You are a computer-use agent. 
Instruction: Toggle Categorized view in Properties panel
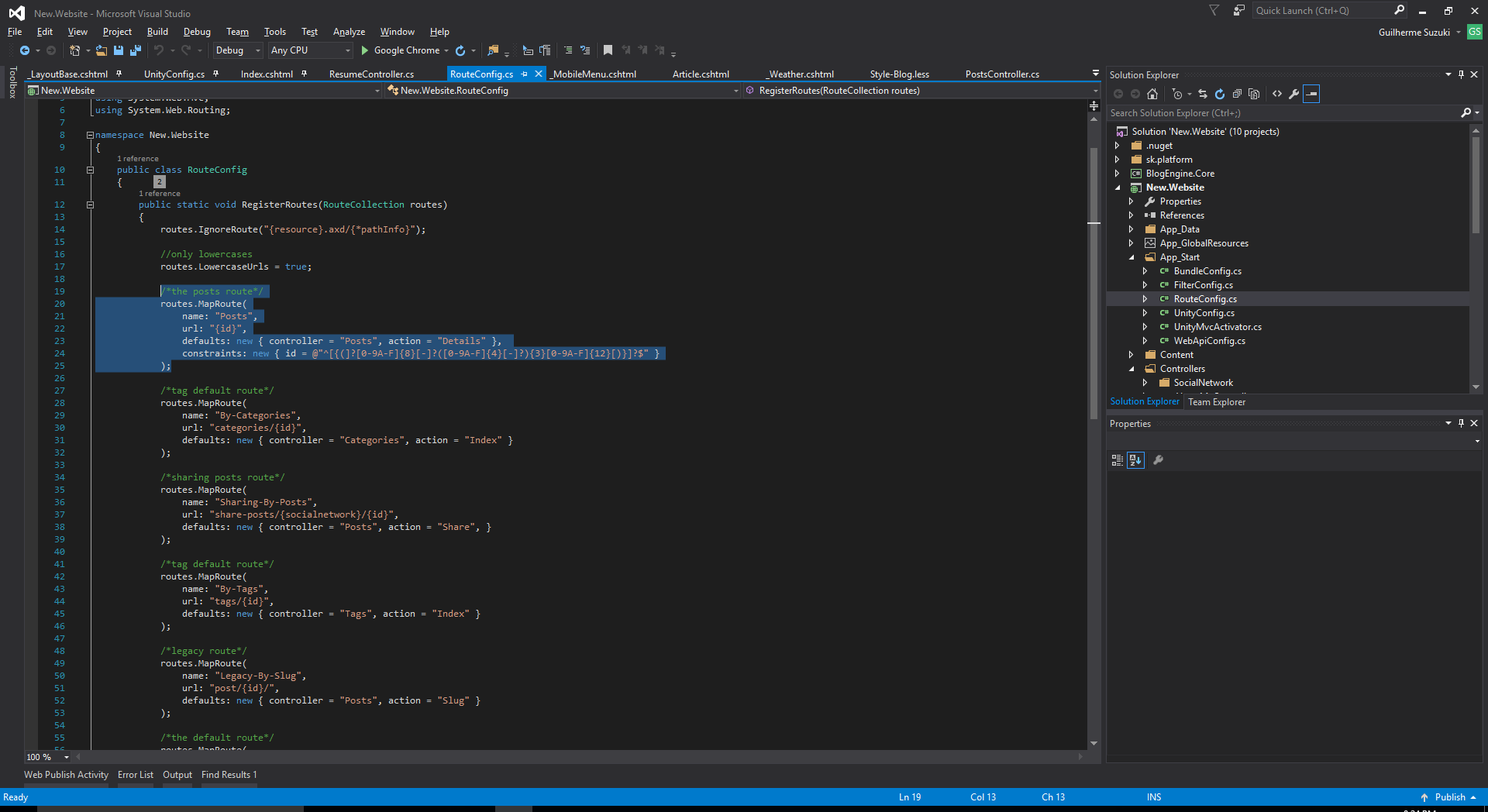1117,460
